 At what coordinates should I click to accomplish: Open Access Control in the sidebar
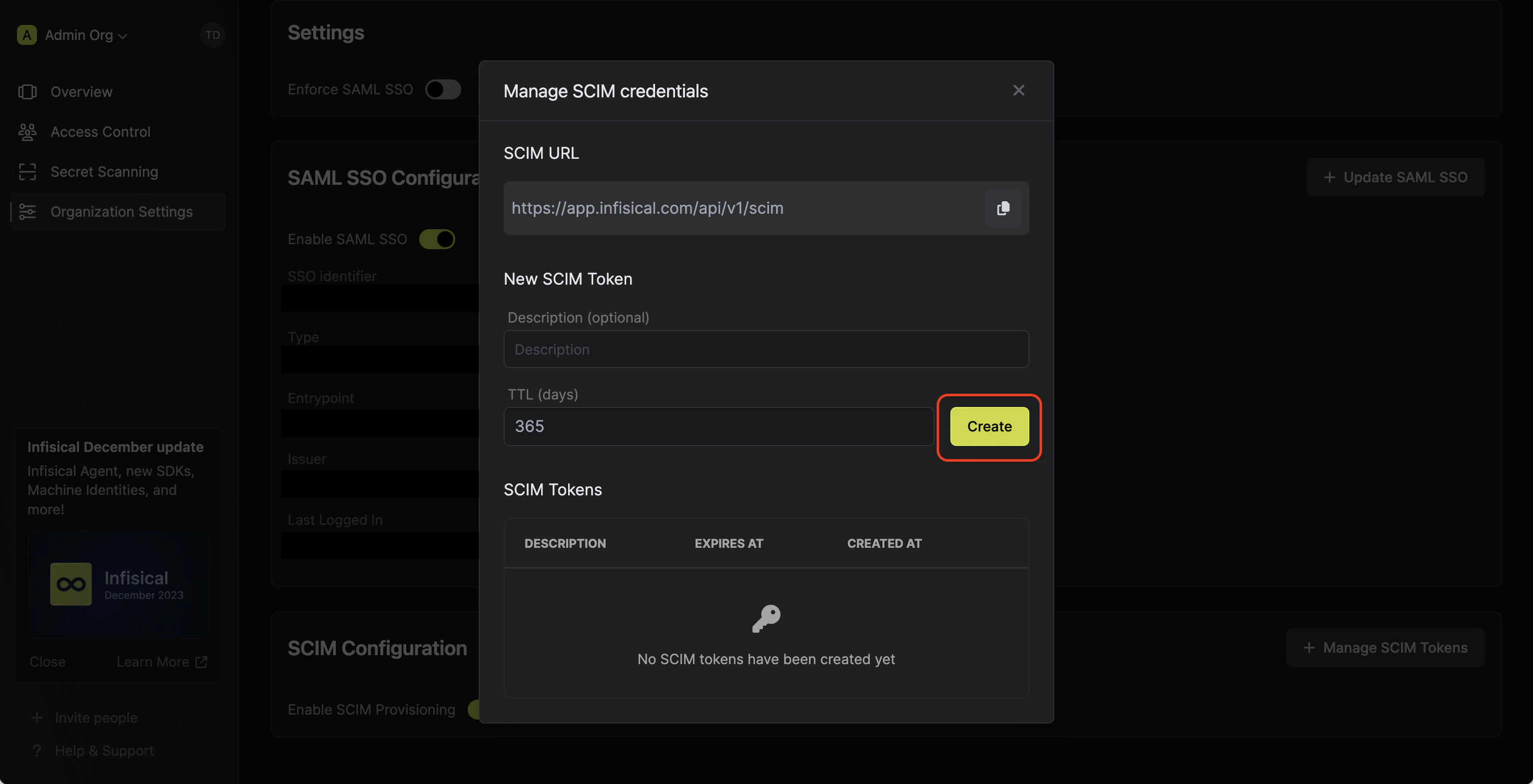118,131
